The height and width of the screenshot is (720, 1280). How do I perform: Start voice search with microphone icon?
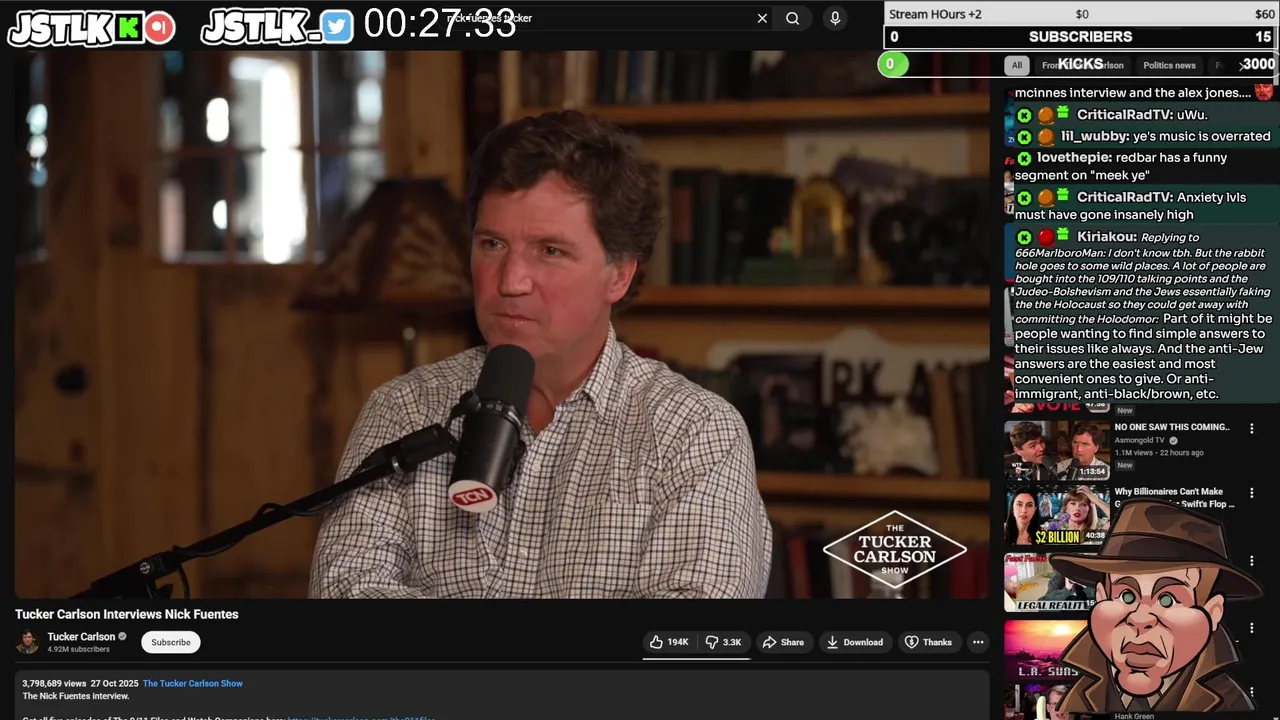(835, 18)
